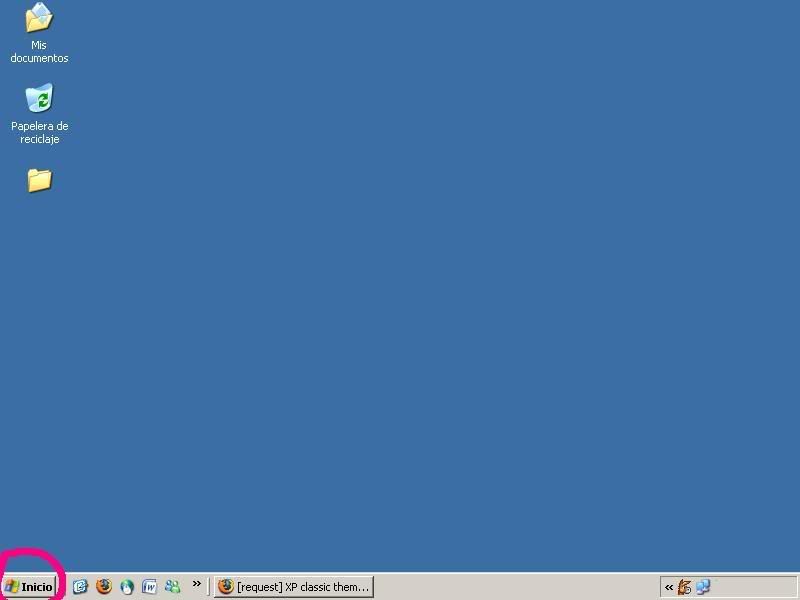Image resolution: width=800 pixels, height=600 pixels.
Task: Launch Firefox from the Quick Launch bar
Action: (x=104, y=586)
